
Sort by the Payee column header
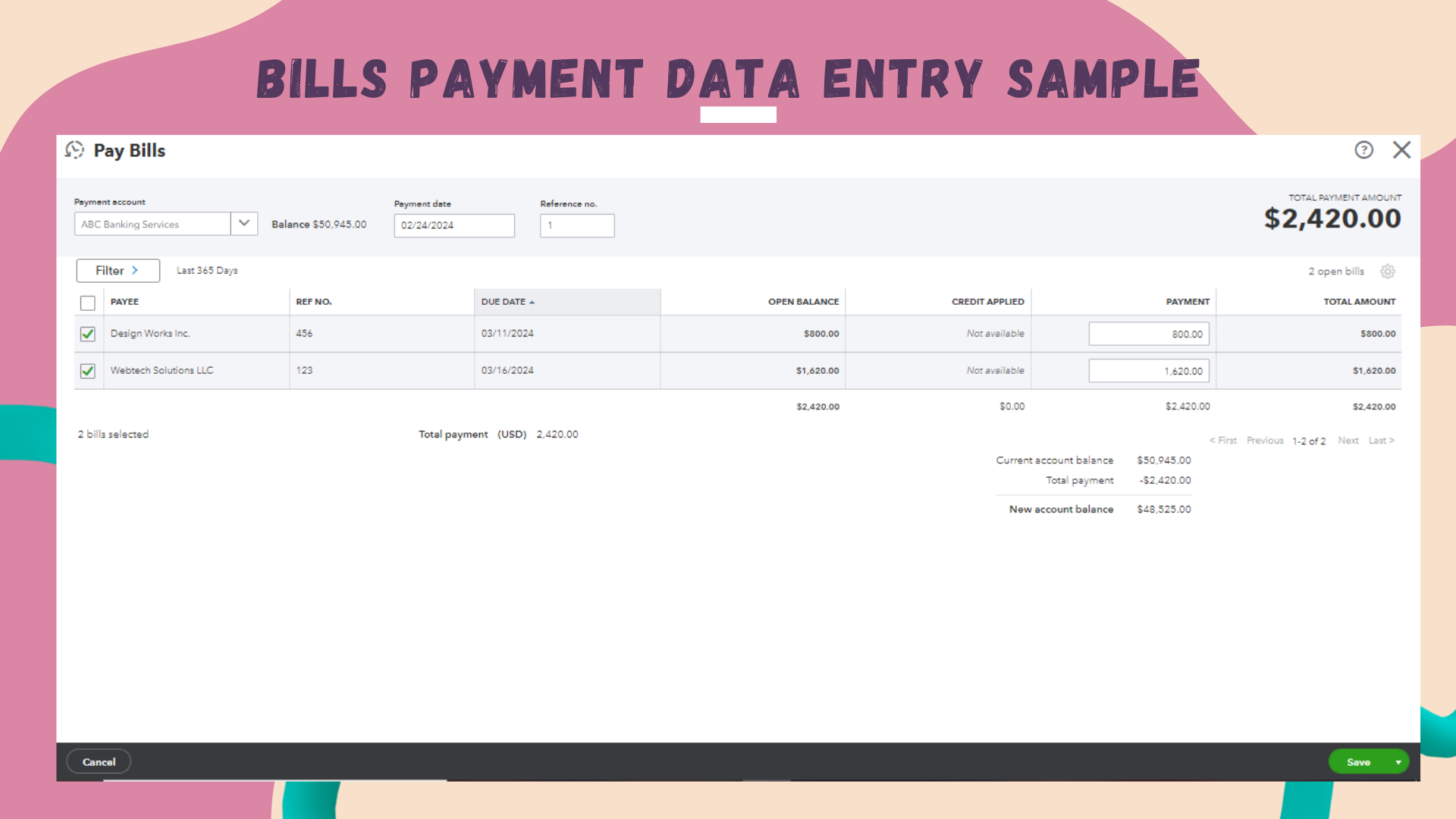click(125, 302)
